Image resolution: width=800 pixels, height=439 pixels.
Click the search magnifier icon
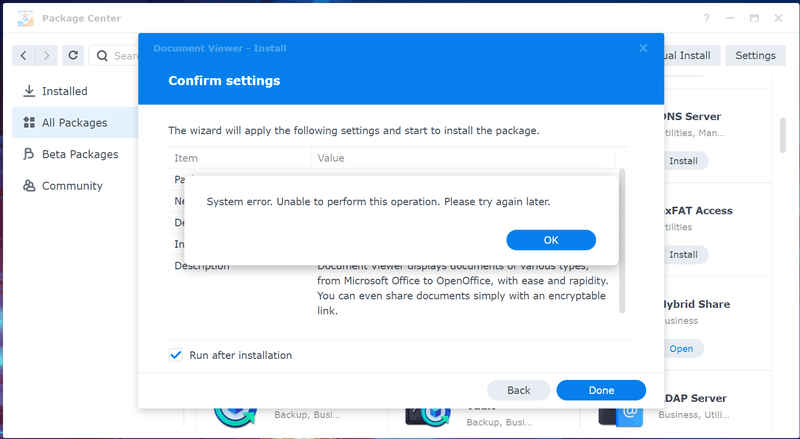click(x=102, y=56)
